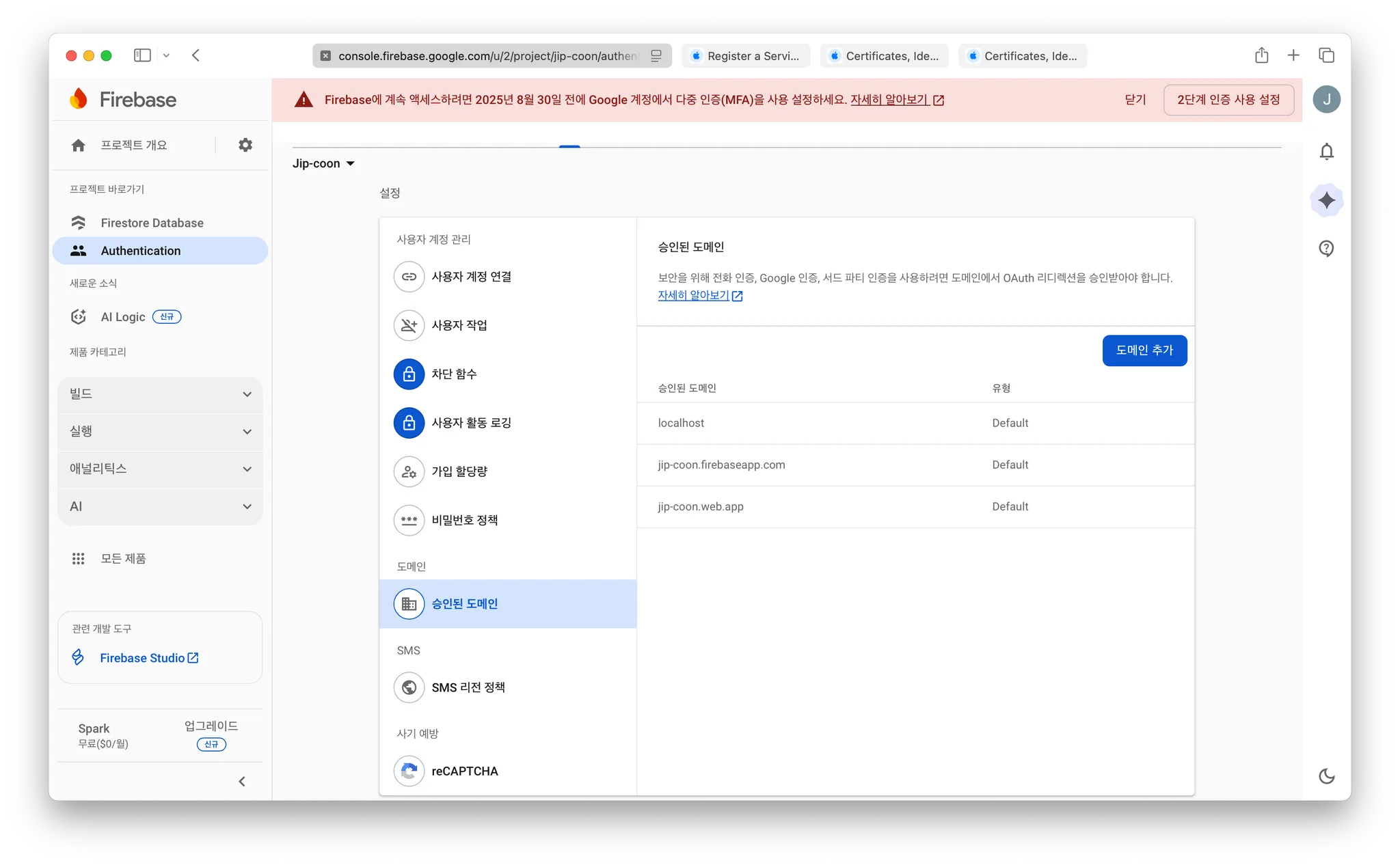Expand the 애널리틱스 category

click(x=160, y=469)
